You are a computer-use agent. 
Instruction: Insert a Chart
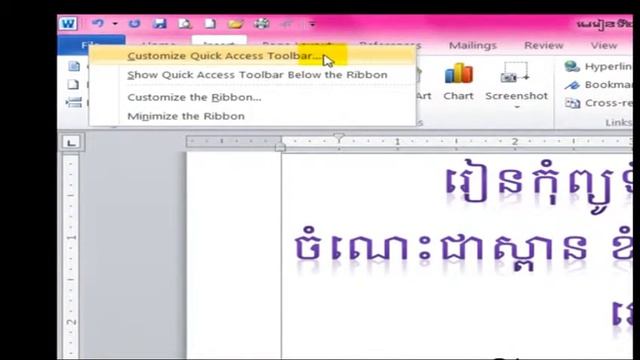coord(458,82)
